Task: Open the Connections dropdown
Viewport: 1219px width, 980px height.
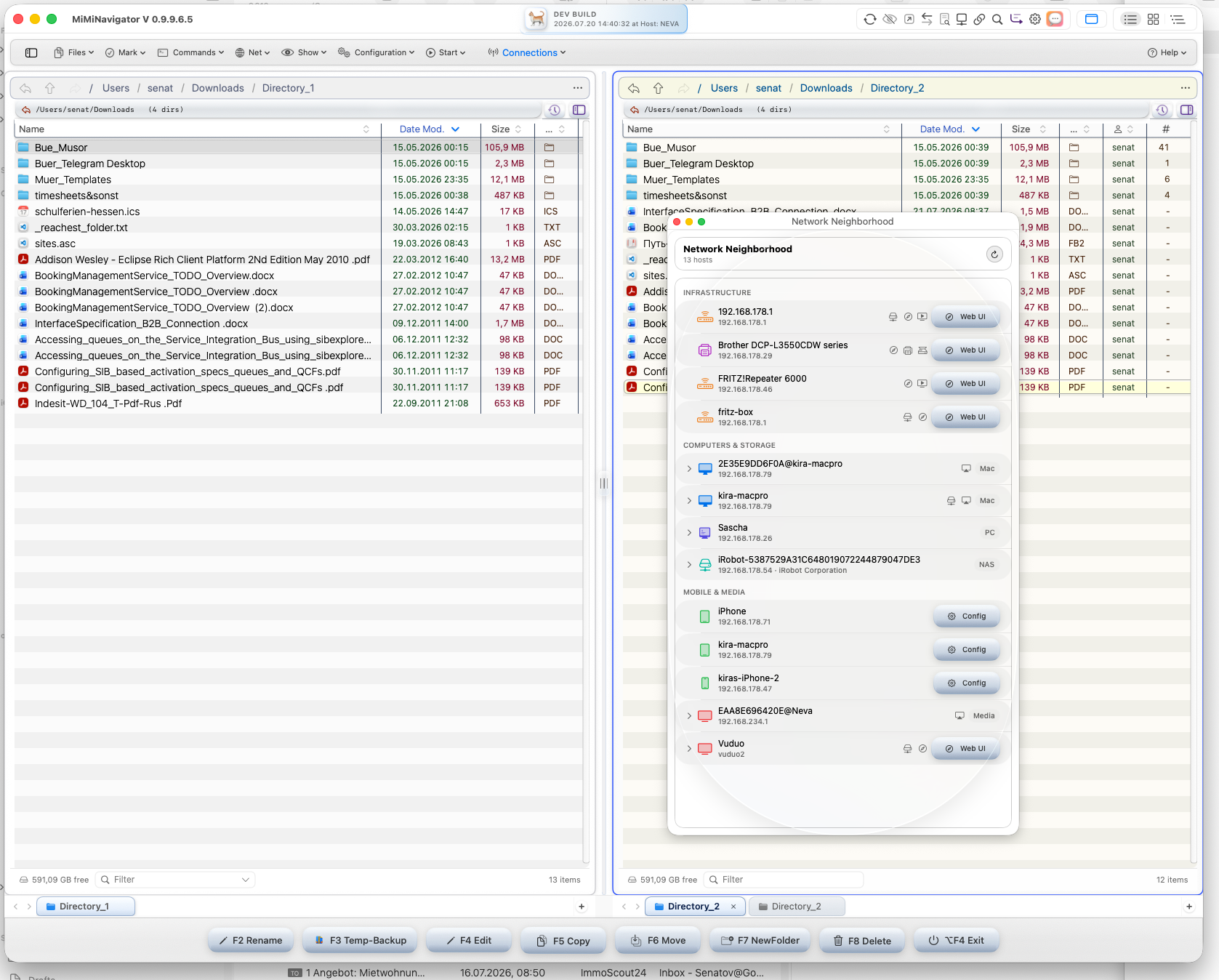Action: pyautogui.click(x=527, y=52)
